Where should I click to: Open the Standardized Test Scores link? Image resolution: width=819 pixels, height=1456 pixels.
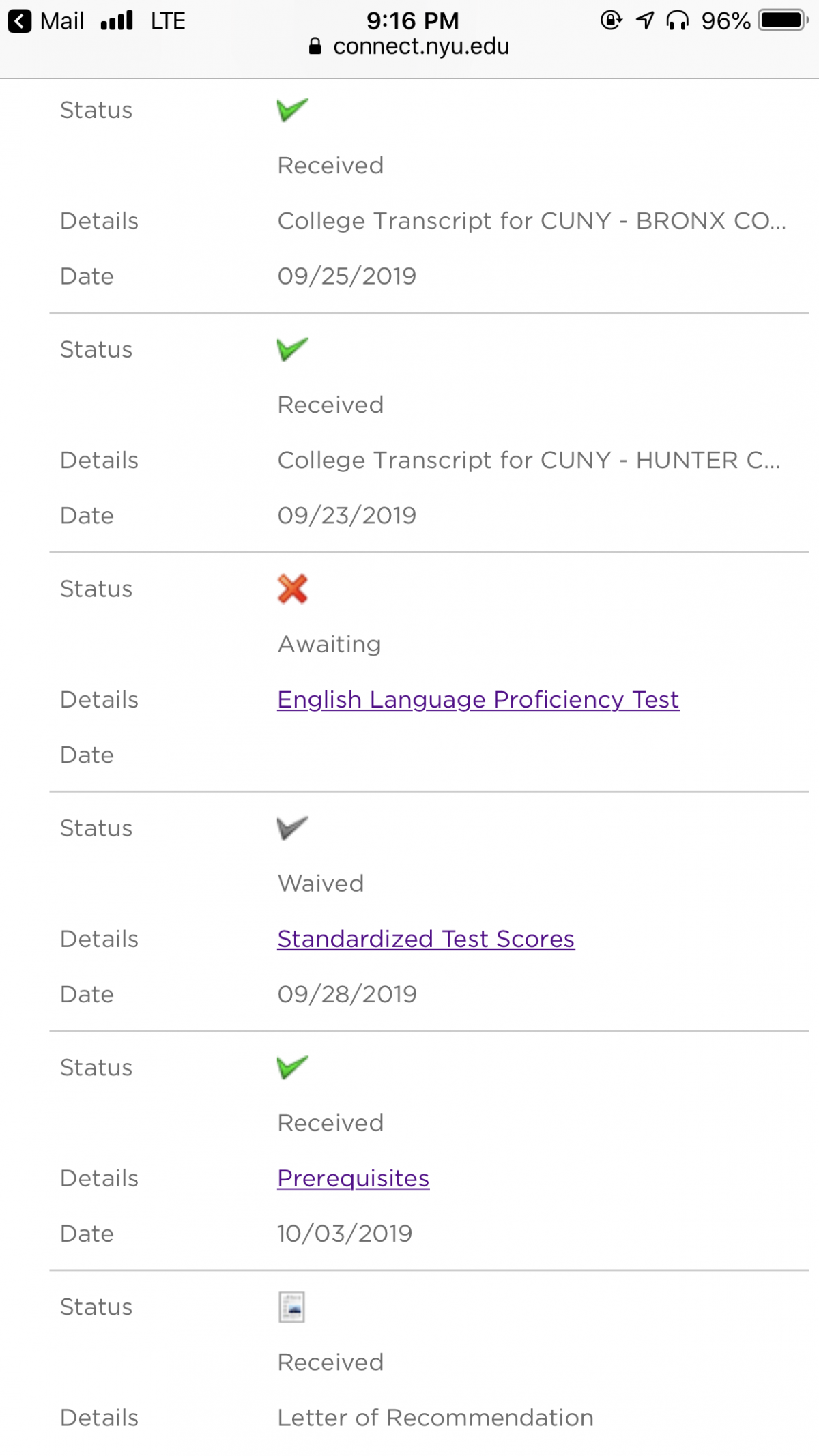pos(426,939)
